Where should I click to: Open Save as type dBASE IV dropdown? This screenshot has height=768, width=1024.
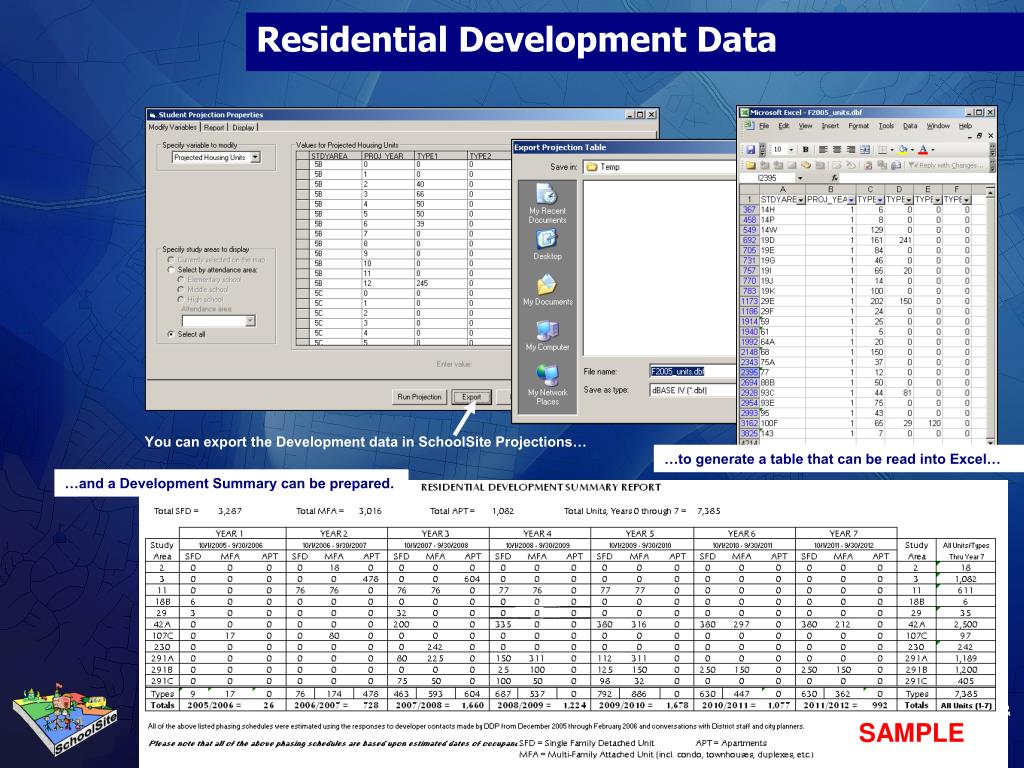[x=693, y=391]
